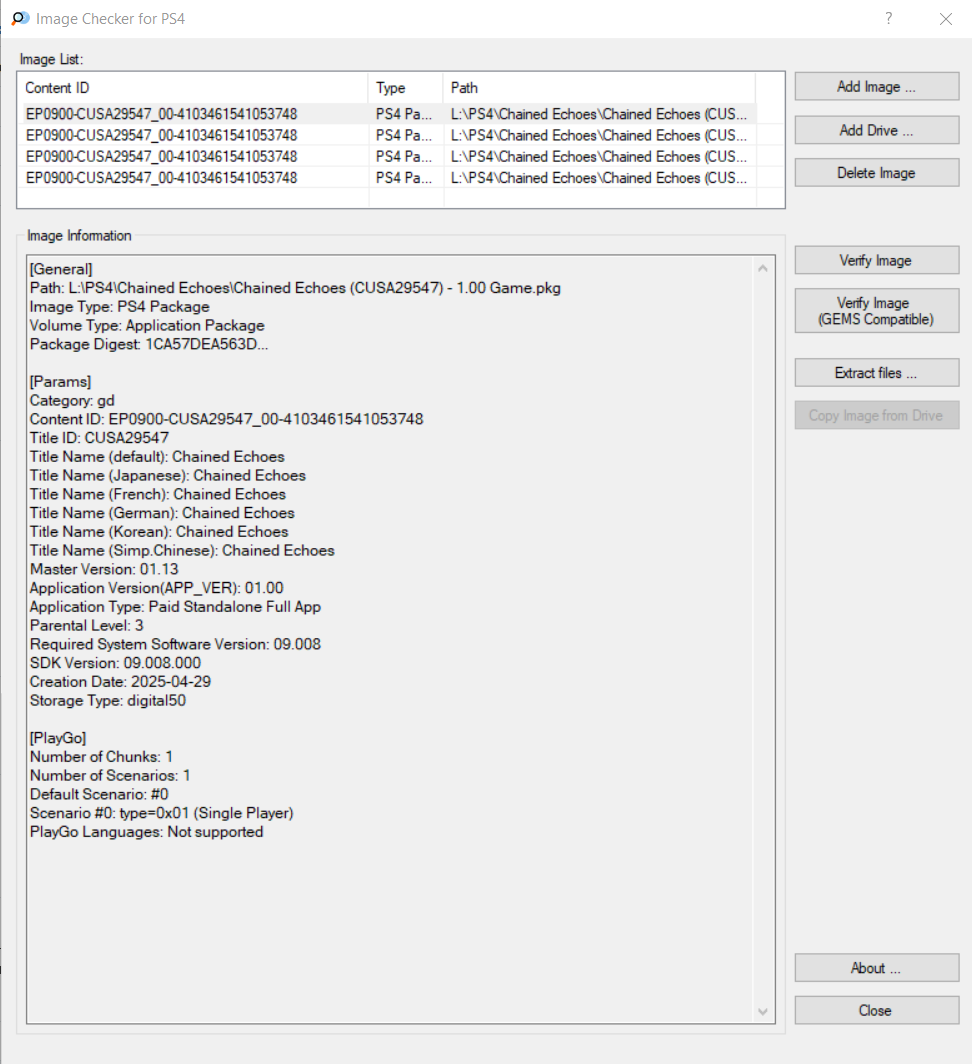Click Application Type: Paid Standalone Full App
The image size is (972, 1064).
(175, 607)
